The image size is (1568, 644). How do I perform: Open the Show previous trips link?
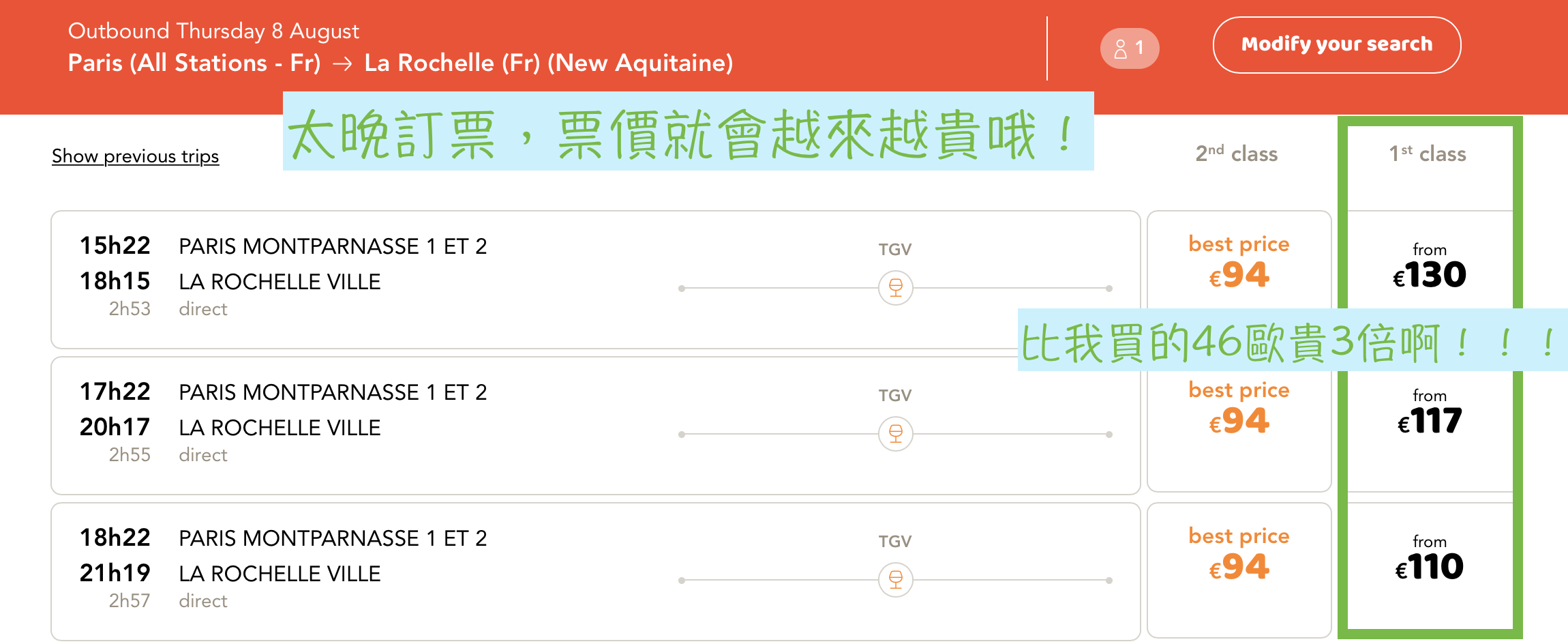click(x=136, y=156)
